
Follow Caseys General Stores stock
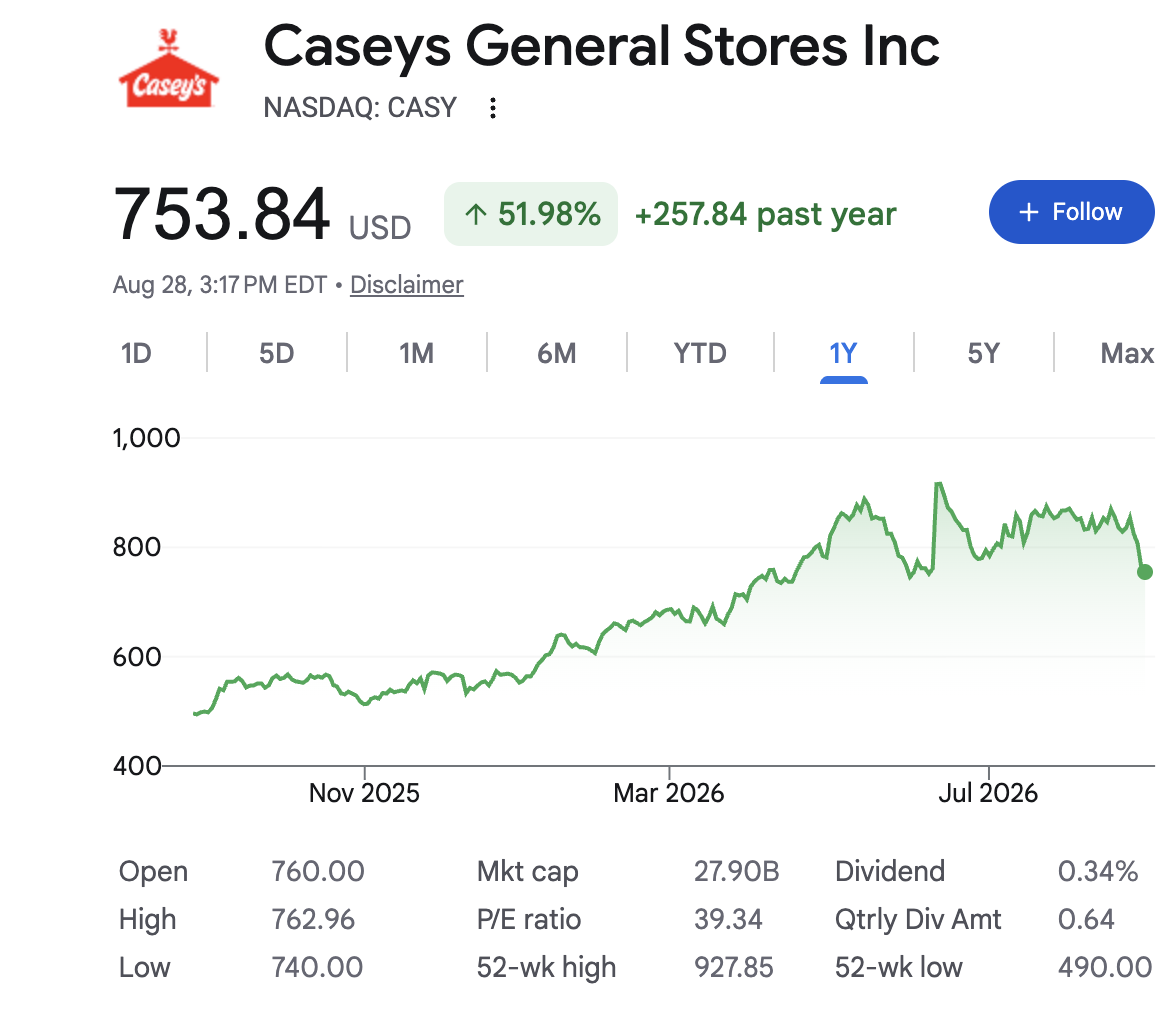pos(1071,212)
